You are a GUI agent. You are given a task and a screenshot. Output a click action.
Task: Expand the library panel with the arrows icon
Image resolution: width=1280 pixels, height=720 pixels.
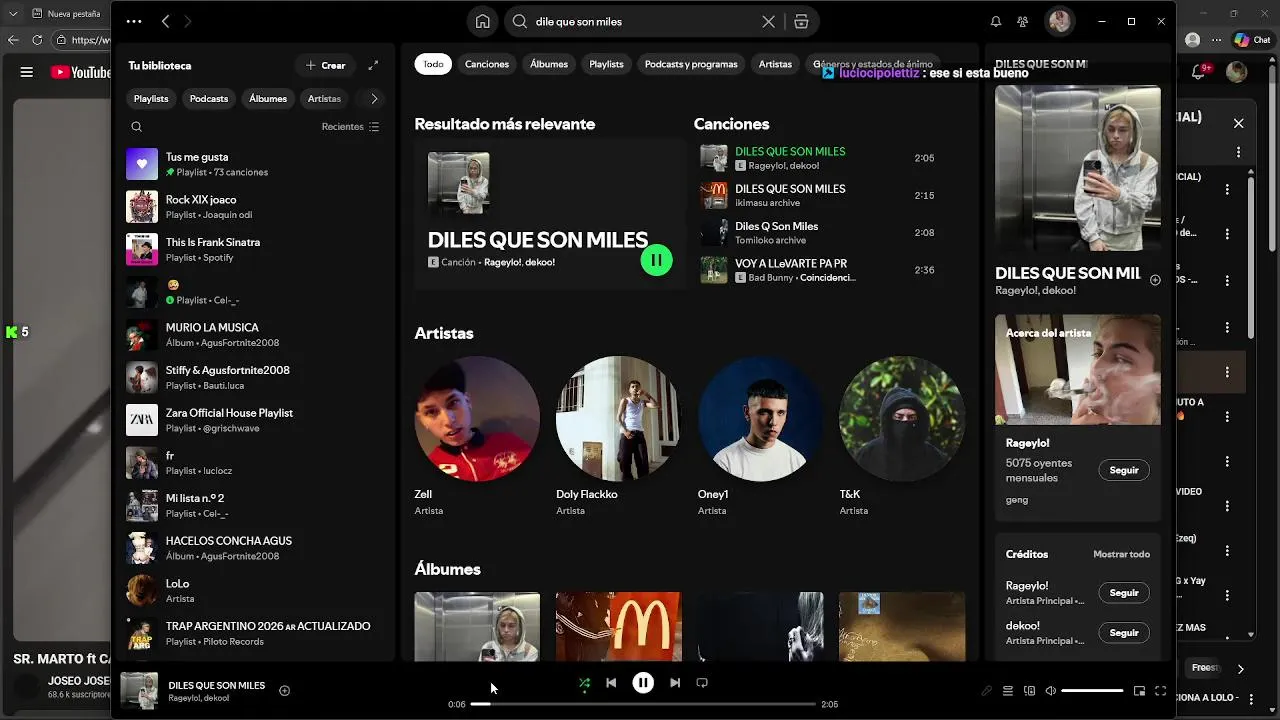coord(373,65)
